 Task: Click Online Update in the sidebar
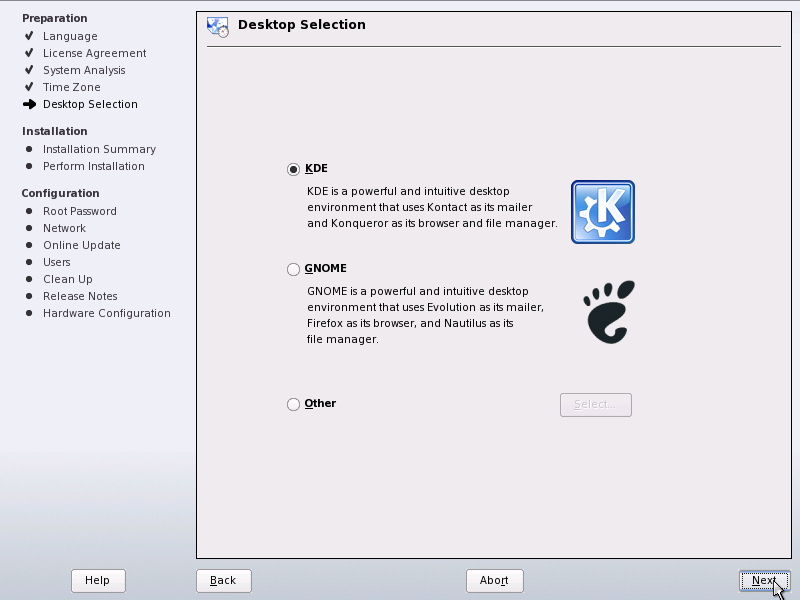tap(82, 245)
